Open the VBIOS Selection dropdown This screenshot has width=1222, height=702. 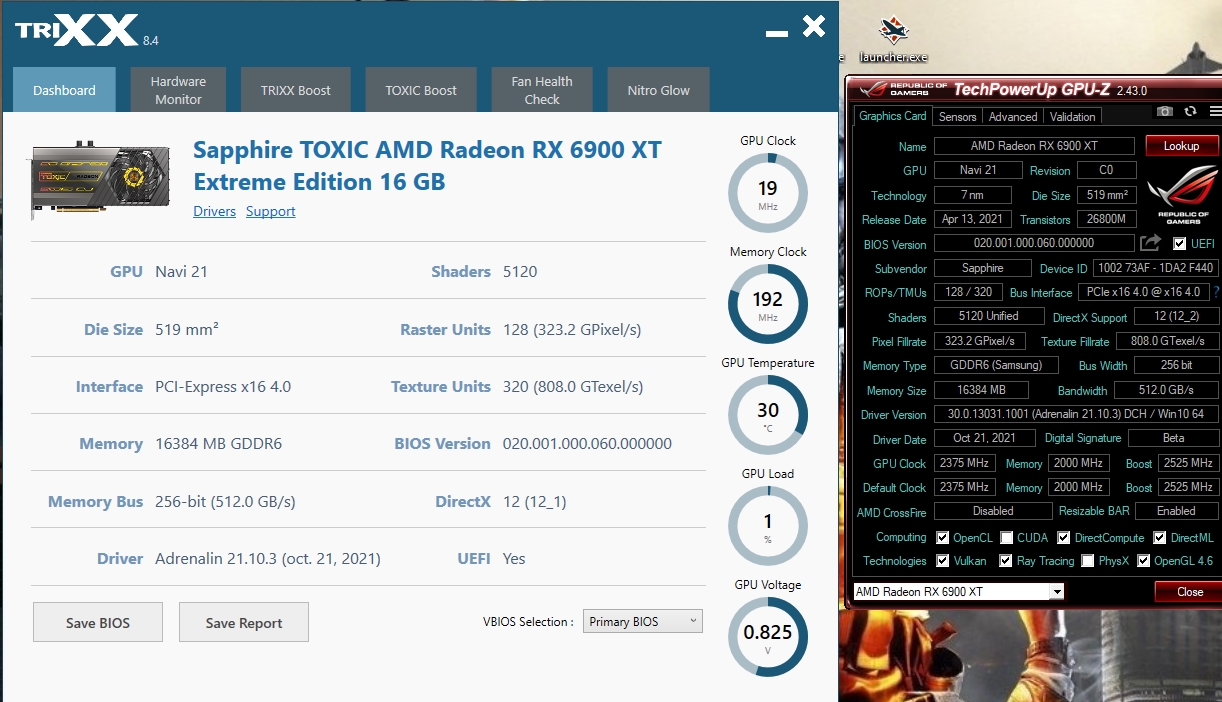(642, 622)
